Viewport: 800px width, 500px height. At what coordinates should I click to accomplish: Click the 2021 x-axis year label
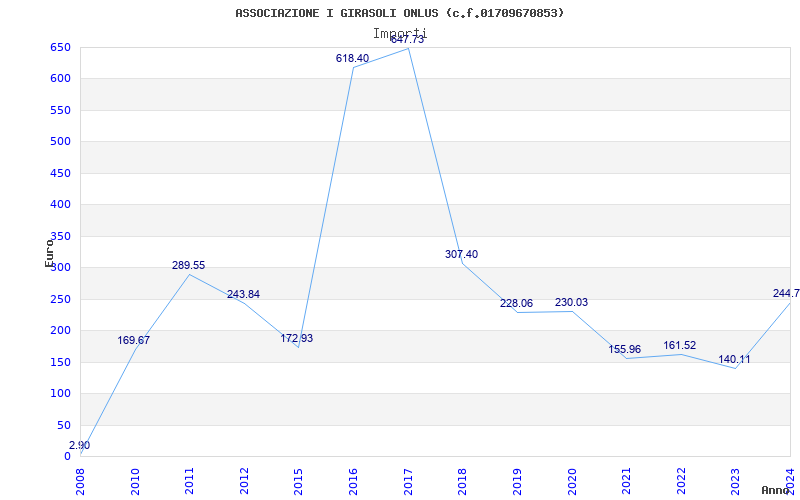(627, 481)
